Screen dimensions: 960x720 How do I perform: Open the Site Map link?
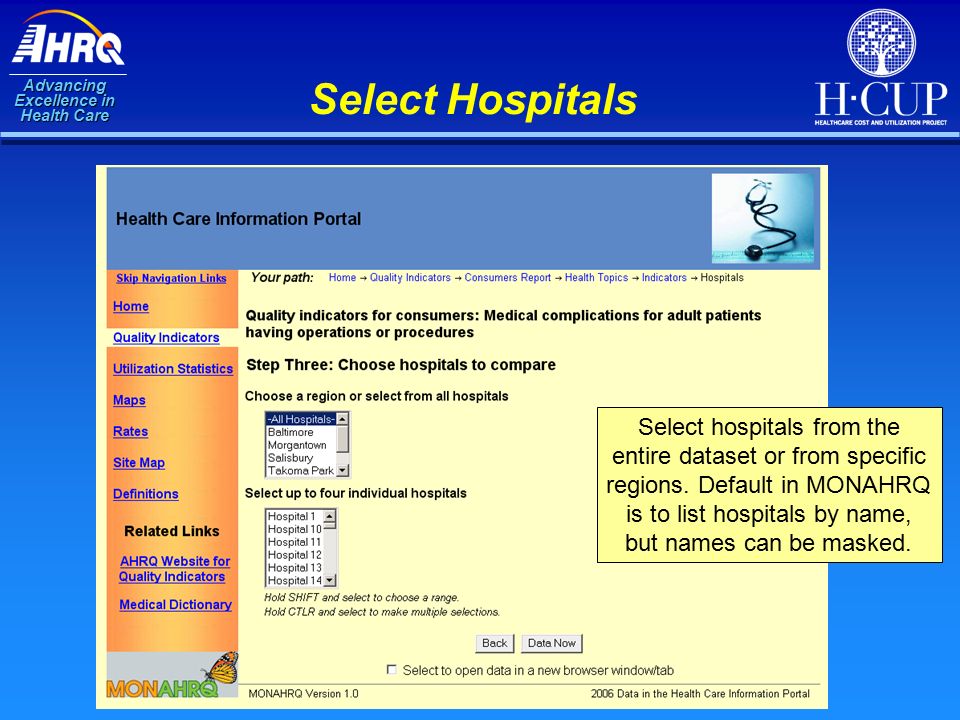point(139,462)
